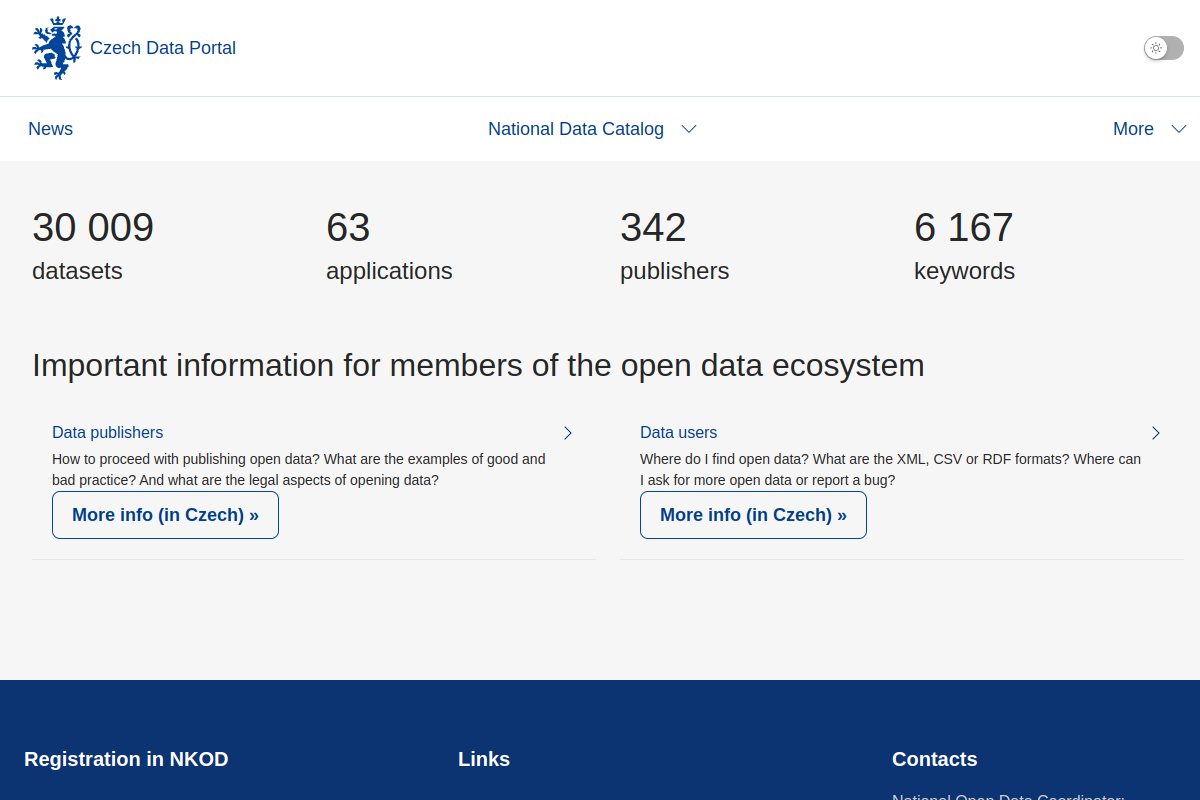Open the National Data Catalog menu
Image resolution: width=1200 pixels, height=800 pixels.
tap(576, 129)
